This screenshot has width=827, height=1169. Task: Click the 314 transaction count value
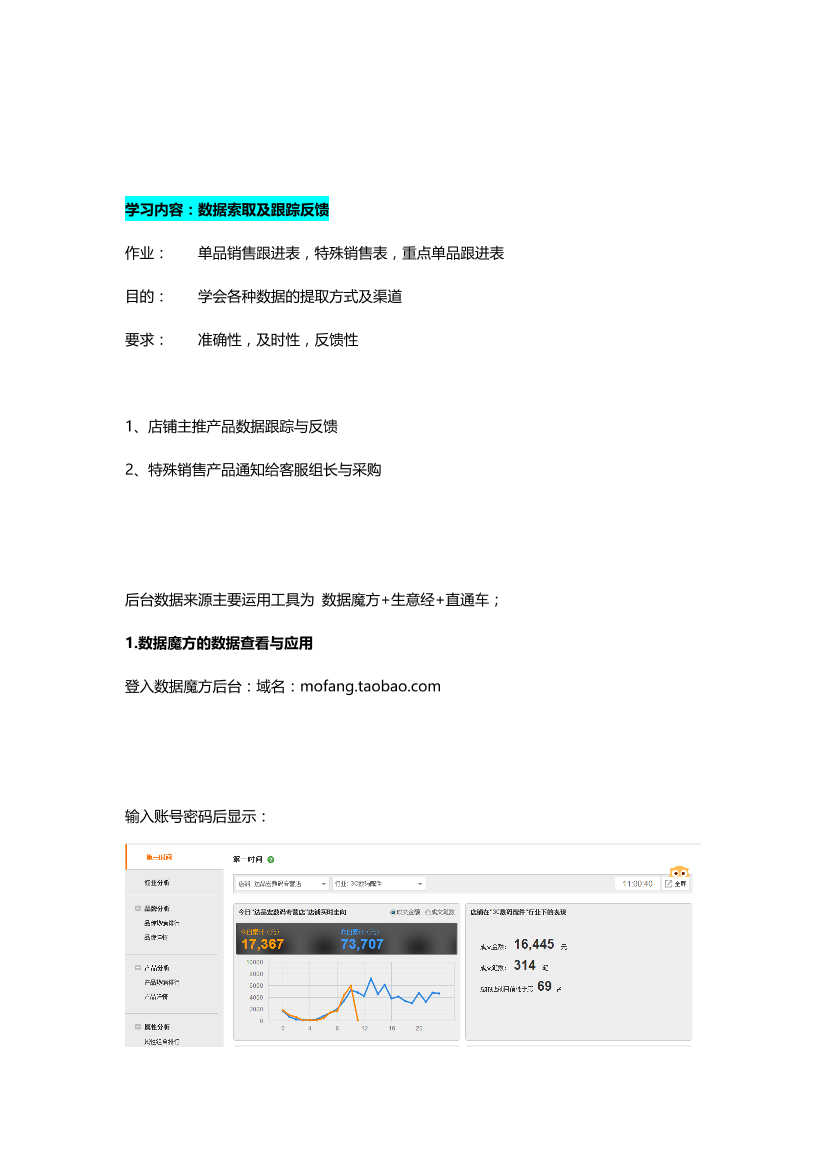pyautogui.click(x=524, y=965)
